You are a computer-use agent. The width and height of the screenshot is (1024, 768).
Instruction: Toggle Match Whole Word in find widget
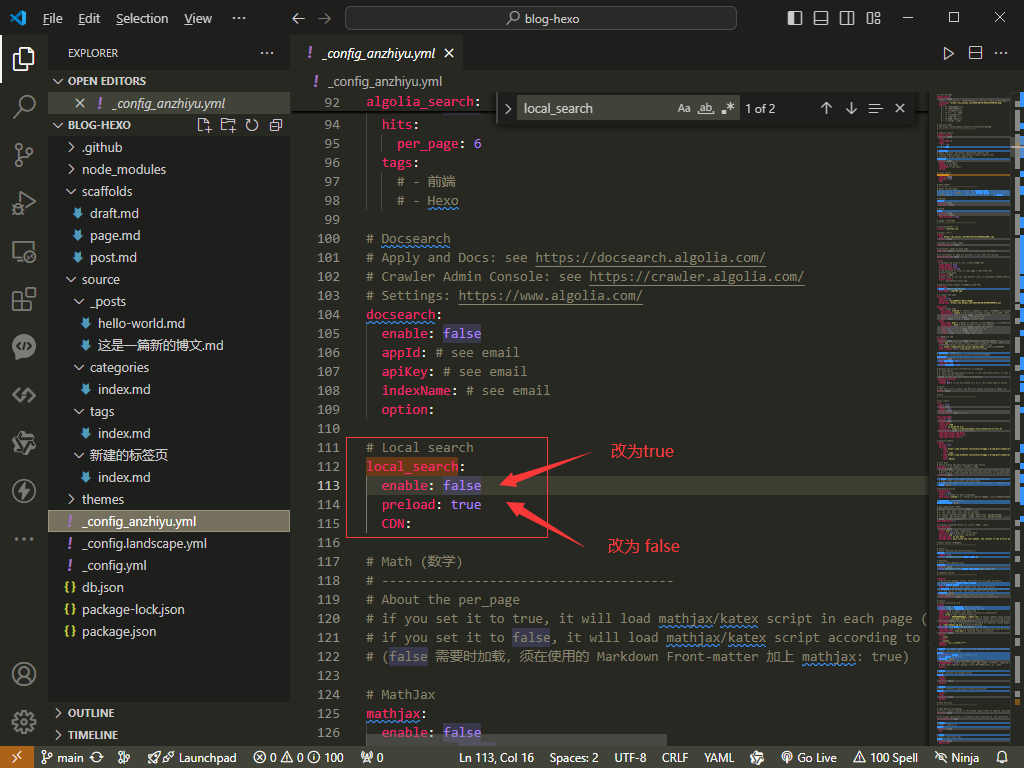pos(706,108)
